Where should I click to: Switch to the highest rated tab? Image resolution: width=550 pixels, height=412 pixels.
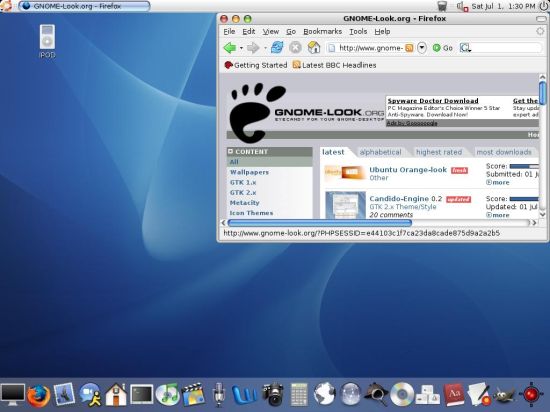point(438,152)
